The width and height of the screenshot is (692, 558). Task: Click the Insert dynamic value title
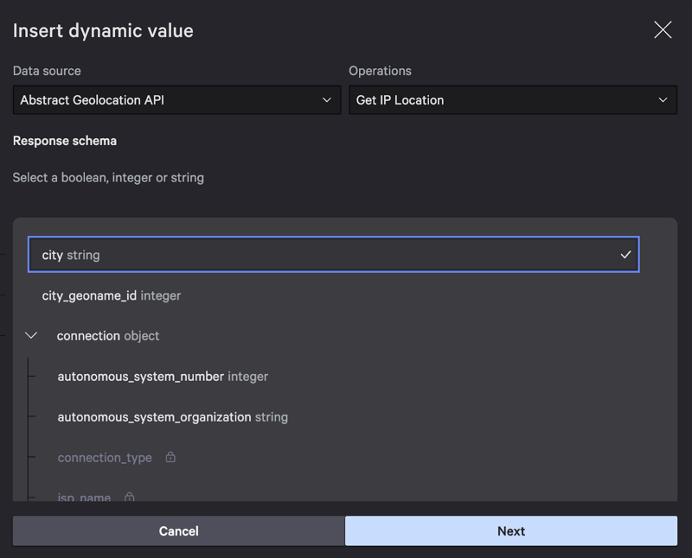tap(103, 31)
